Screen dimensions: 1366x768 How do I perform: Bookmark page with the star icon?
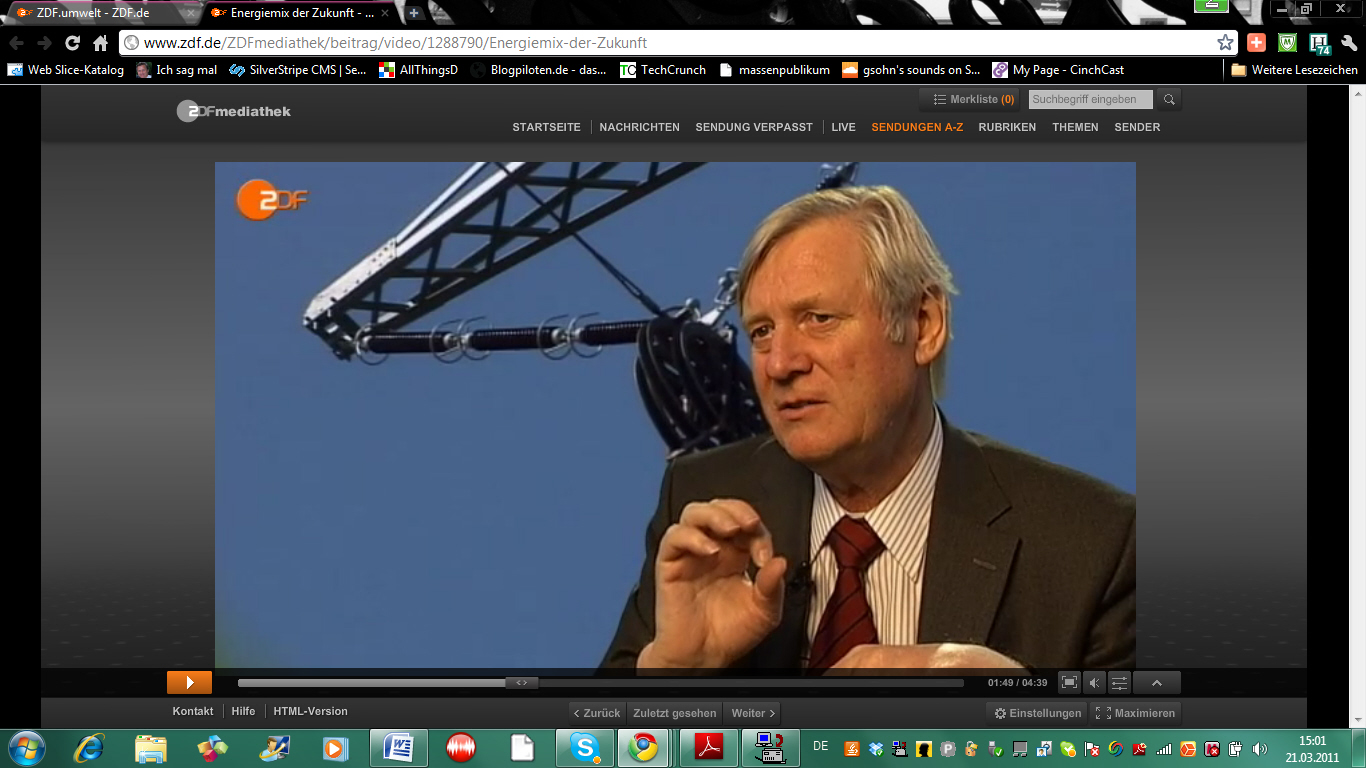tap(1225, 43)
